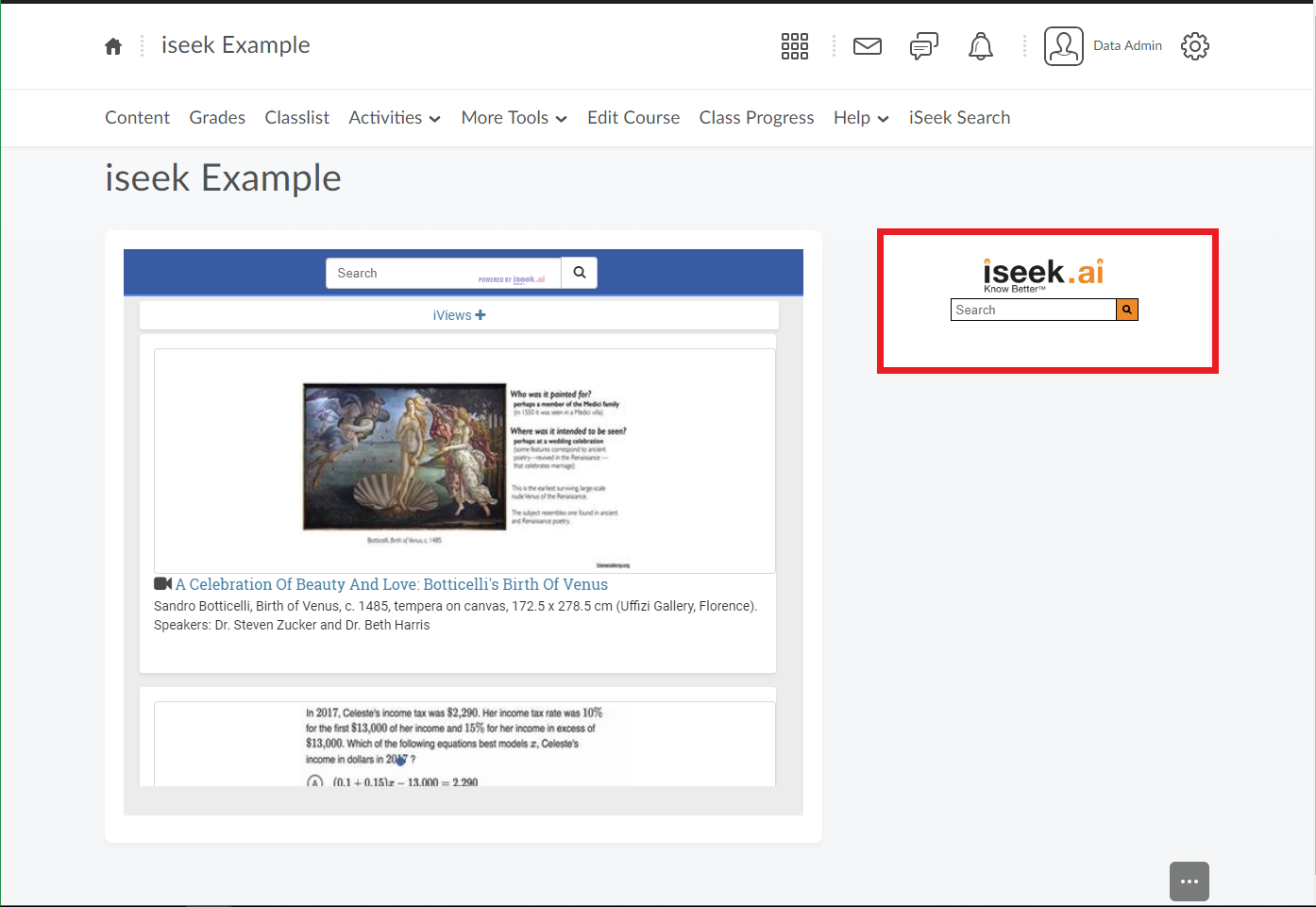
Task: Click the orange iseek.ai search button
Action: tap(1126, 310)
